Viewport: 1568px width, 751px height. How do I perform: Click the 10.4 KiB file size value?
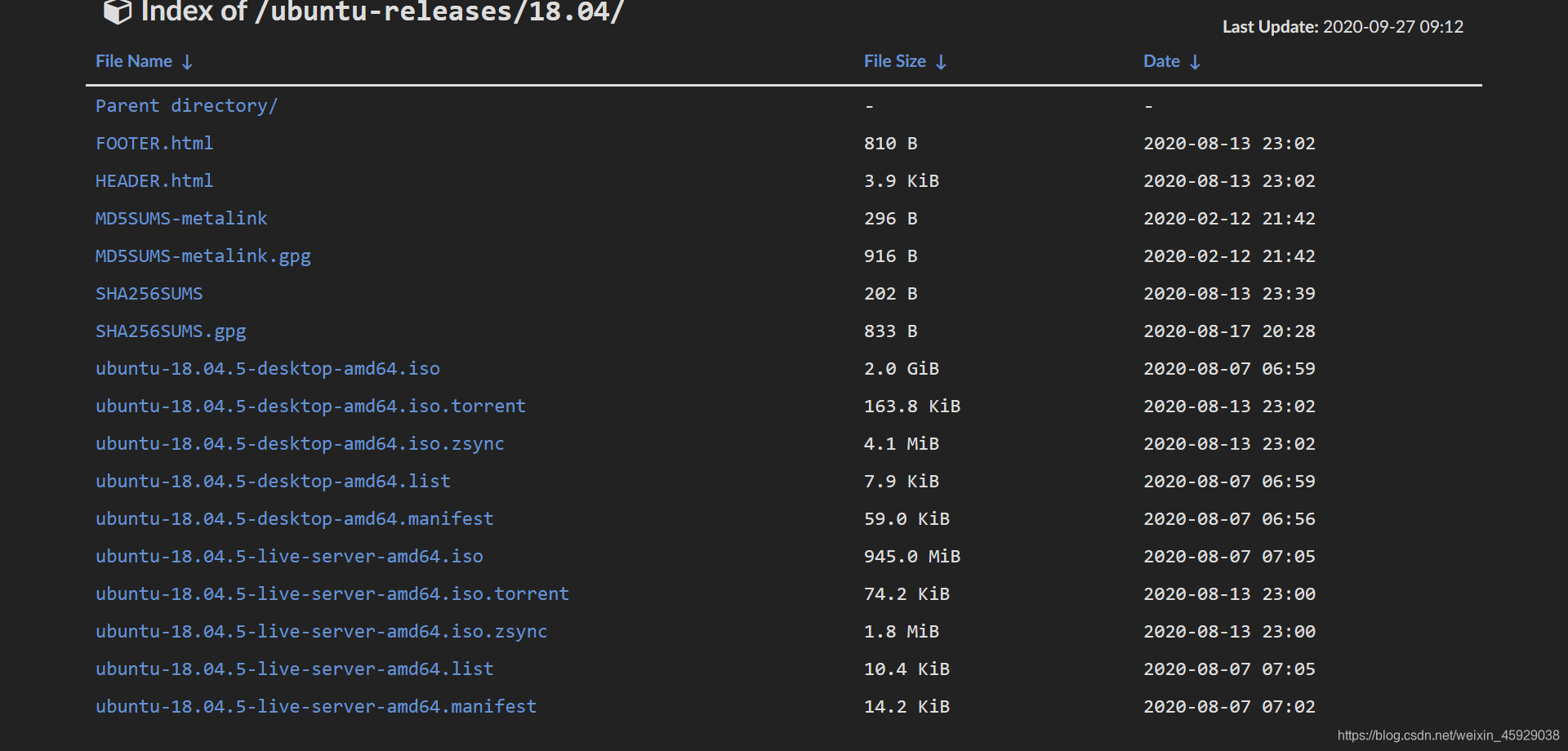pos(907,669)
